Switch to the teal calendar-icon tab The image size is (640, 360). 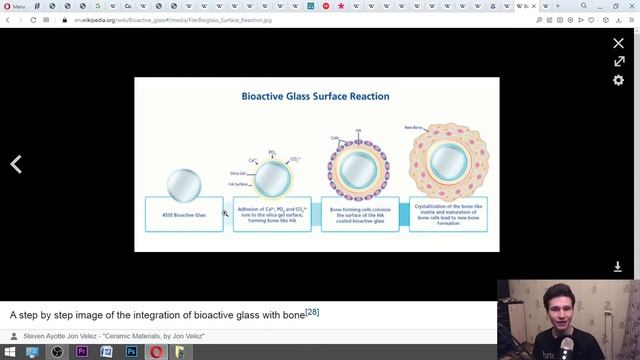click(x=311, y=6)
